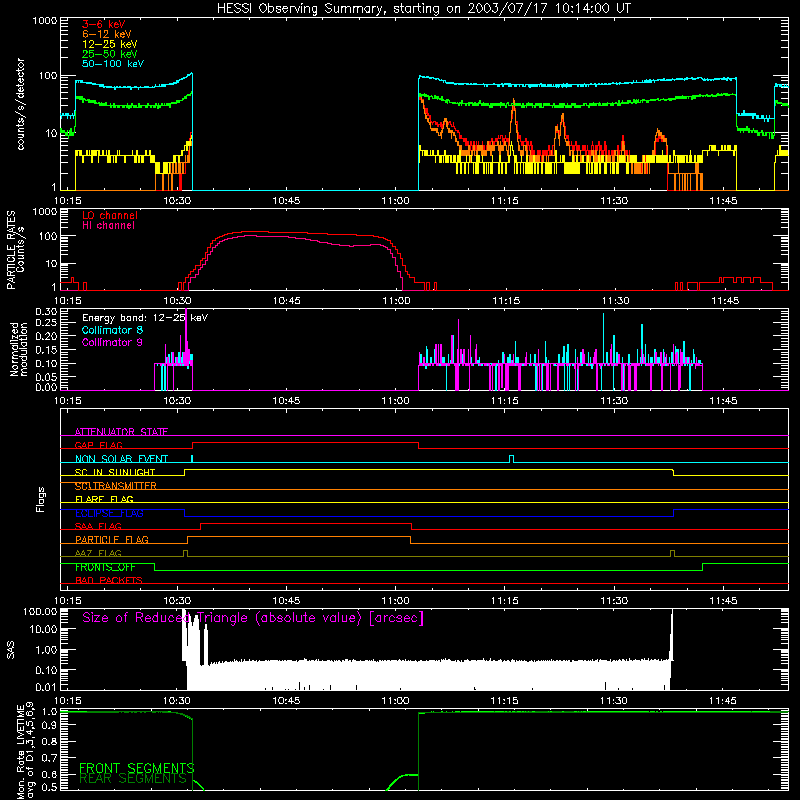The height and width of the screenshot is (800, 800).
Task: Click the ECLIPSE FLAG label
Action: pos(109,513)
